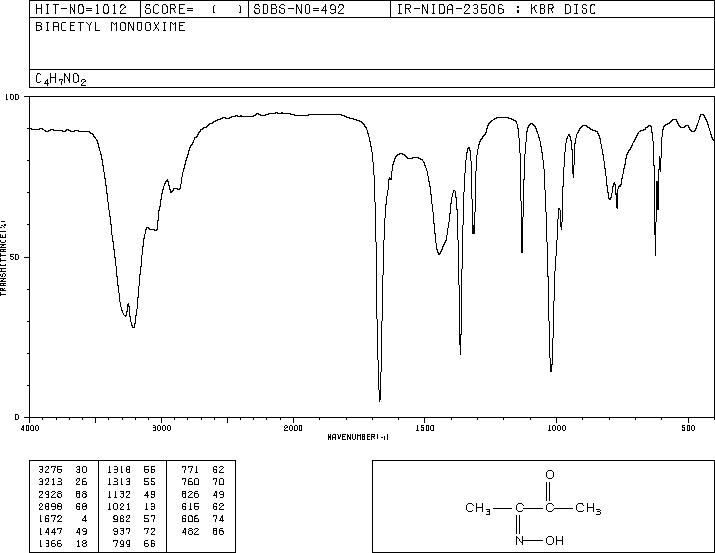This screenshot has height=553, width=715.
Task: Select the 1313 peak value
Action: coord(119,482)
